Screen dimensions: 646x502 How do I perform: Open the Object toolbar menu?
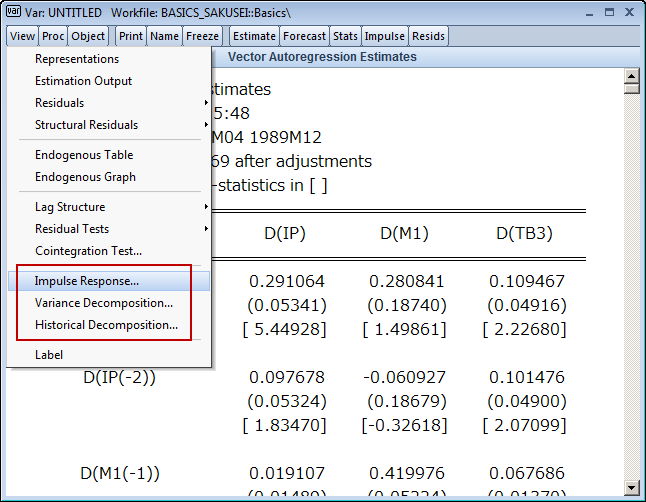tap(88, 36)
